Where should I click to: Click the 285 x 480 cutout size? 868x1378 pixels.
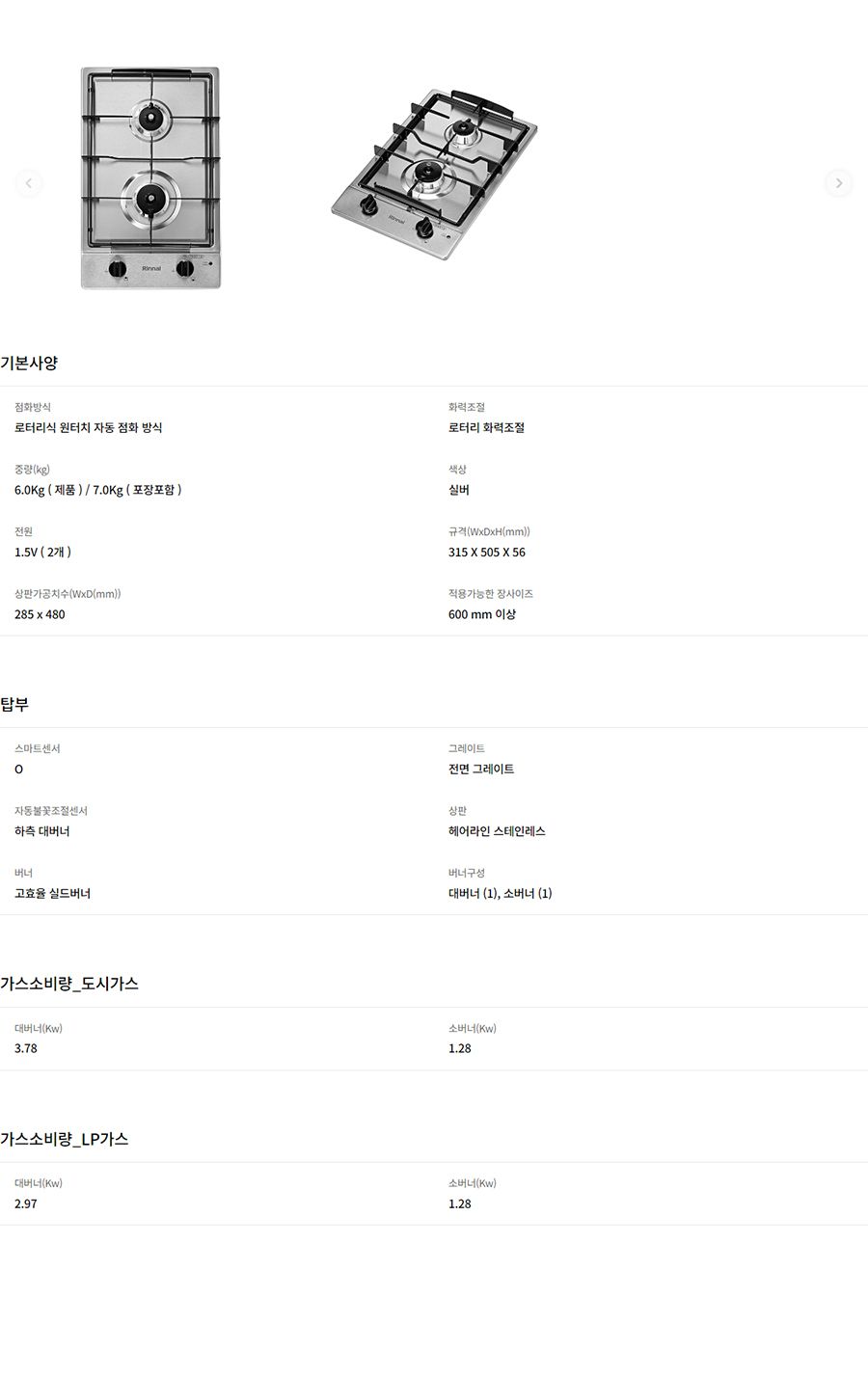pyautogui.click(x=40, y=614)
